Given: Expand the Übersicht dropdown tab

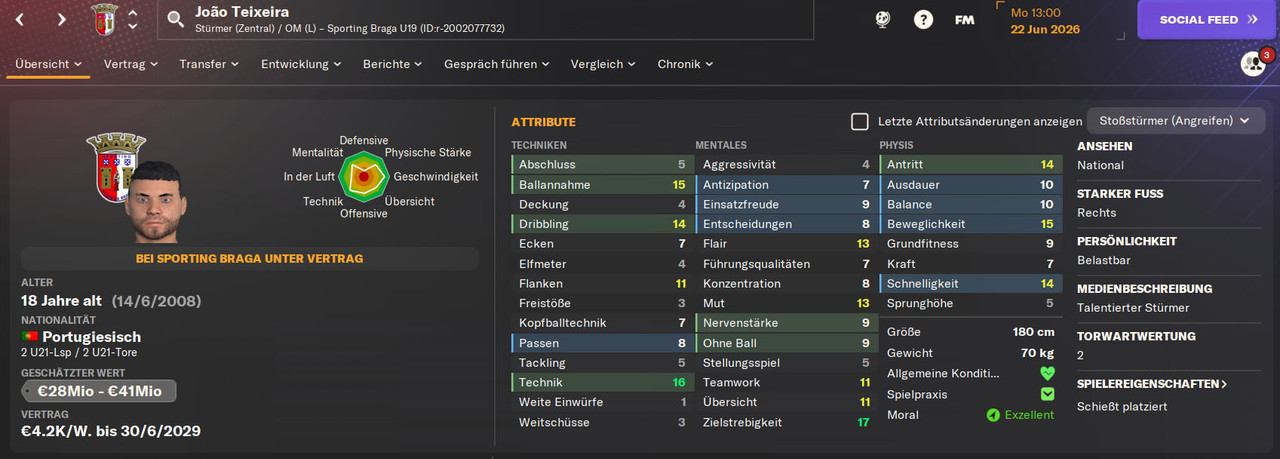Looking at the screenshot, I should coord(48,64).
